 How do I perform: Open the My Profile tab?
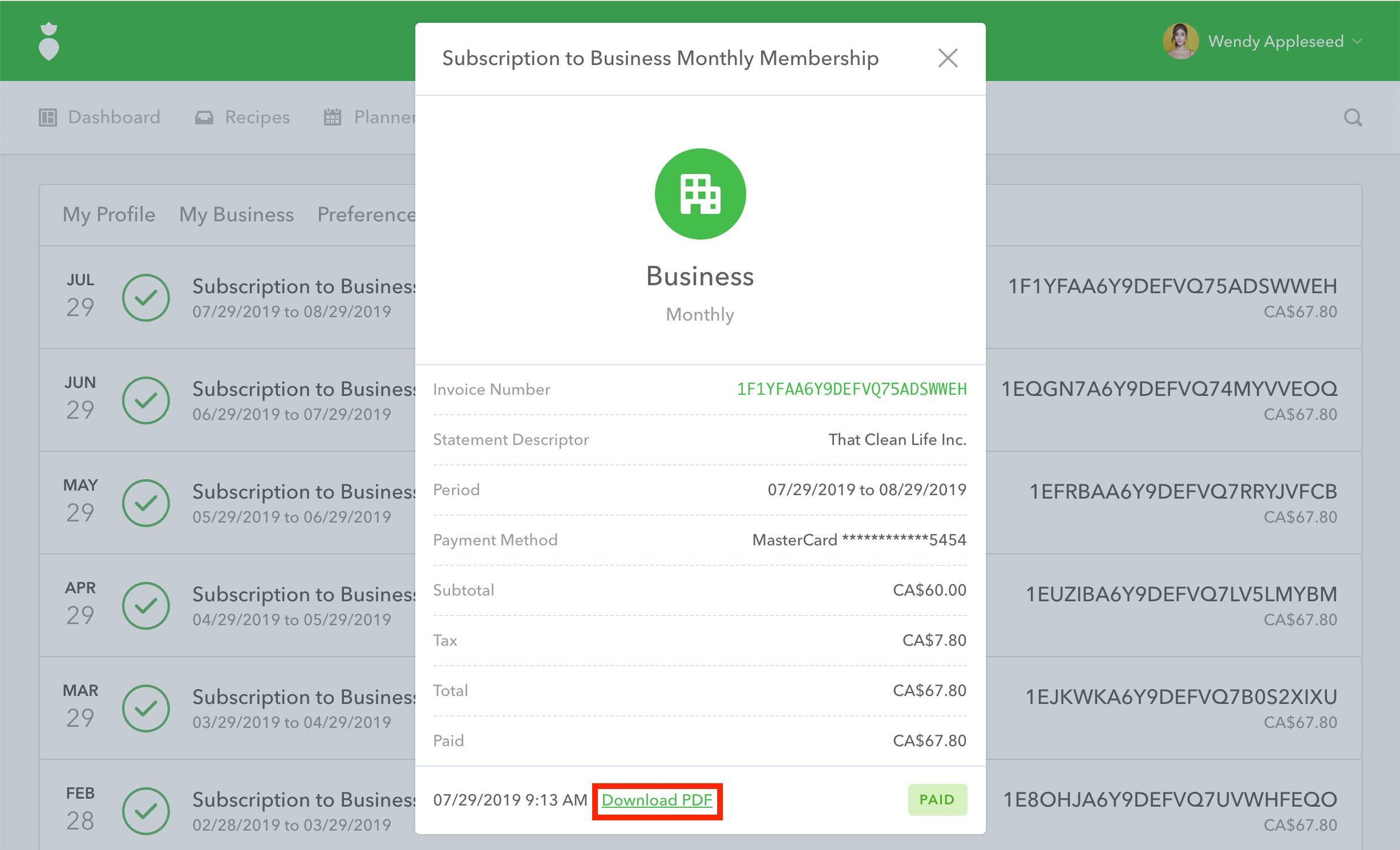coord(109,214)
